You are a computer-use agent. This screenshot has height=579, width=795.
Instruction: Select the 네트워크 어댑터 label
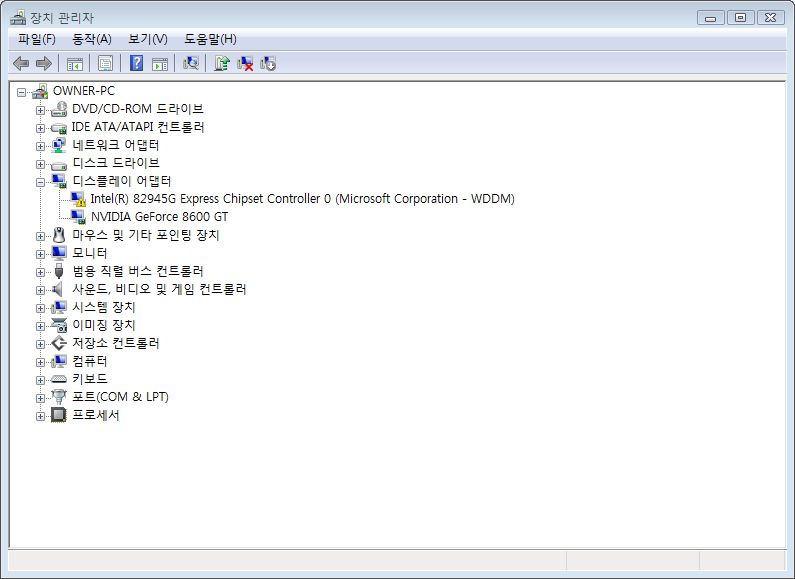pyautogui.click(x=116, y=145)
